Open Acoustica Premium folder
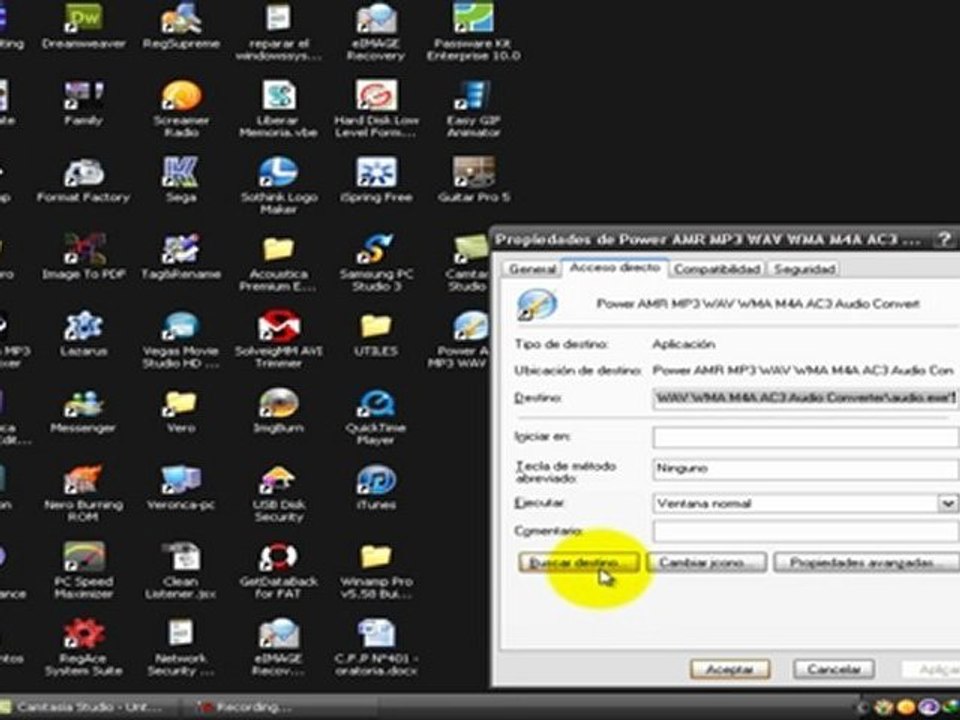 click(279, 263)
